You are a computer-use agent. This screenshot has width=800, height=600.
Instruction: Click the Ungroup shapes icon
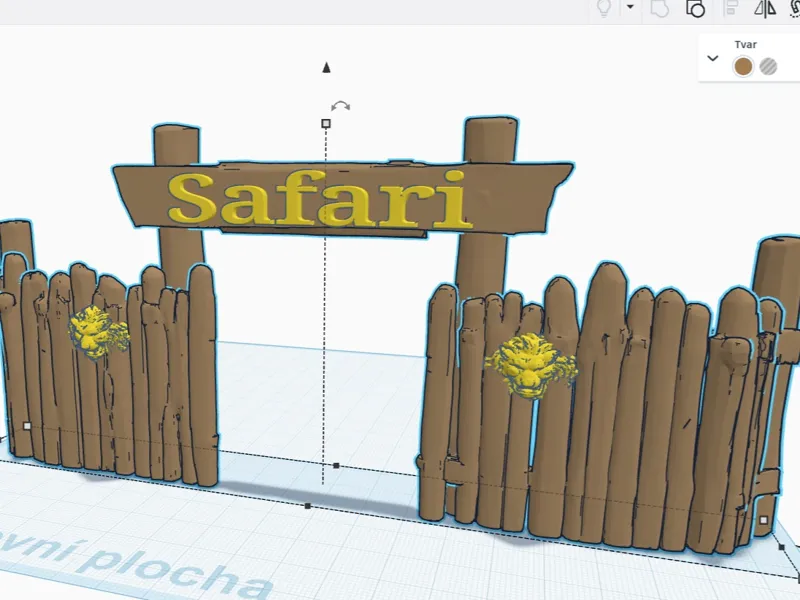(695, 8)
